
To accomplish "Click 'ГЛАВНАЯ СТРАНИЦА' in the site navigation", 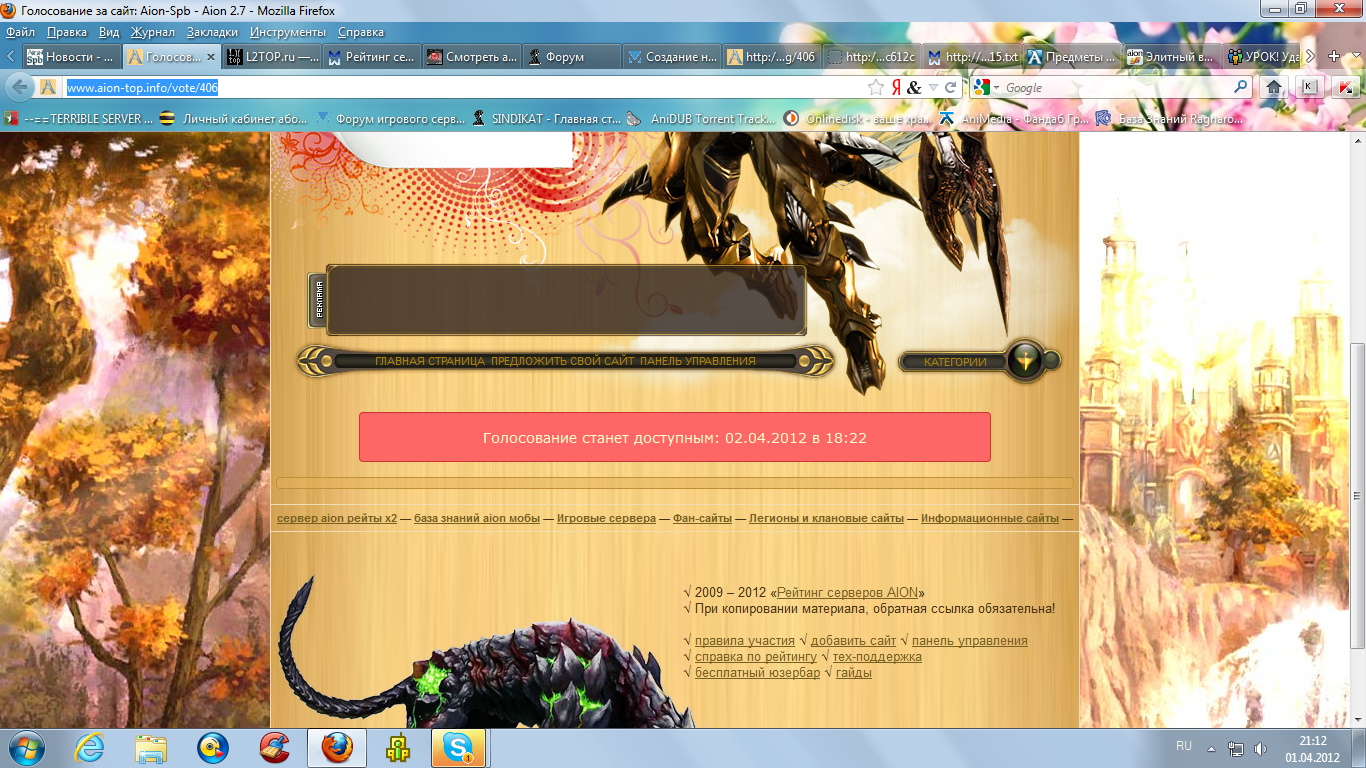I will [x=430, y=361].
